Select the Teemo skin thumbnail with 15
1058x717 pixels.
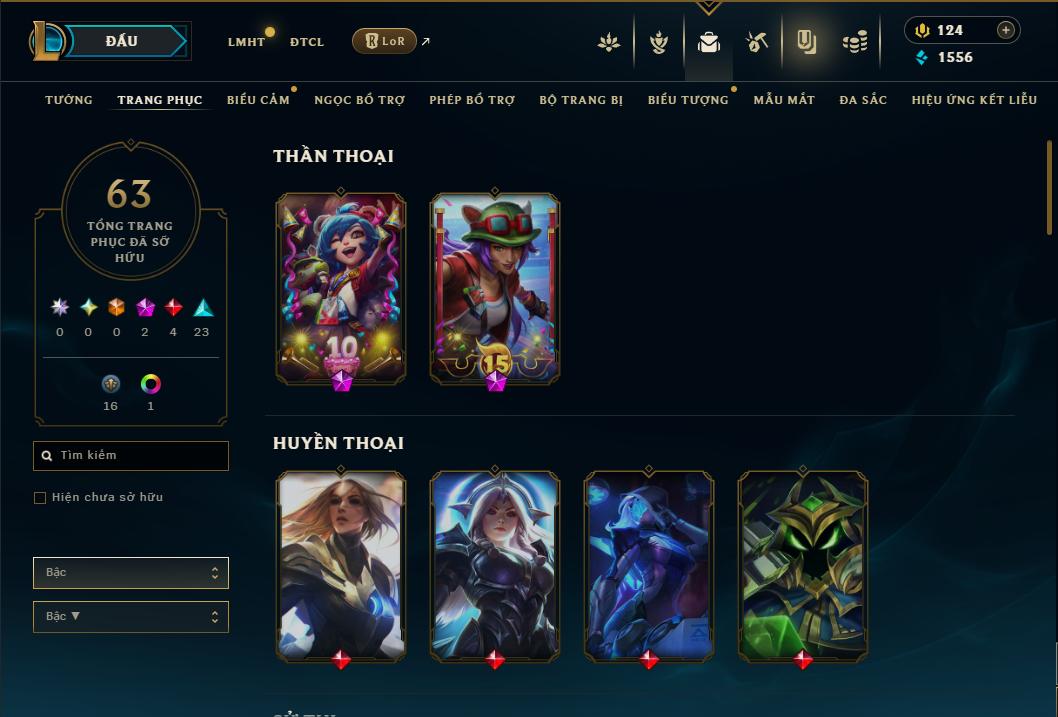[x=495, y=289]
